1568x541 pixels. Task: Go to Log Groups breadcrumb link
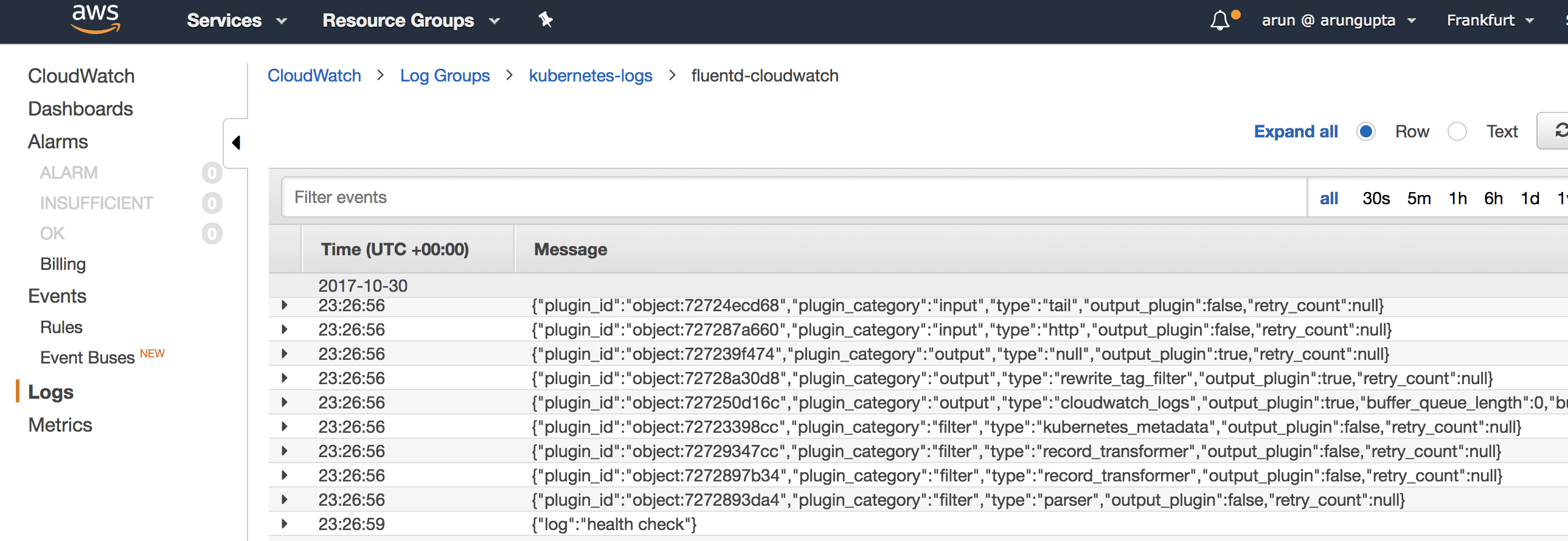pyautogui.click(x=445, y=75)
